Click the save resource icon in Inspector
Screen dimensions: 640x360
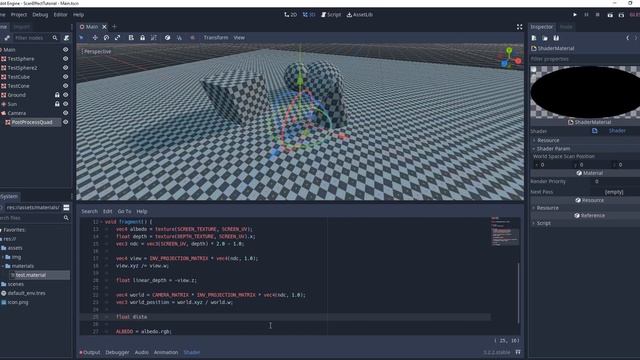[x=556, y=38]
